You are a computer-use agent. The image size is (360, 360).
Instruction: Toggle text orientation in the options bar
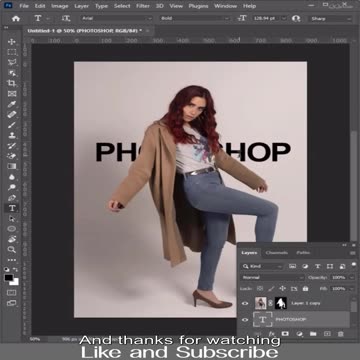tap(66, 19)
